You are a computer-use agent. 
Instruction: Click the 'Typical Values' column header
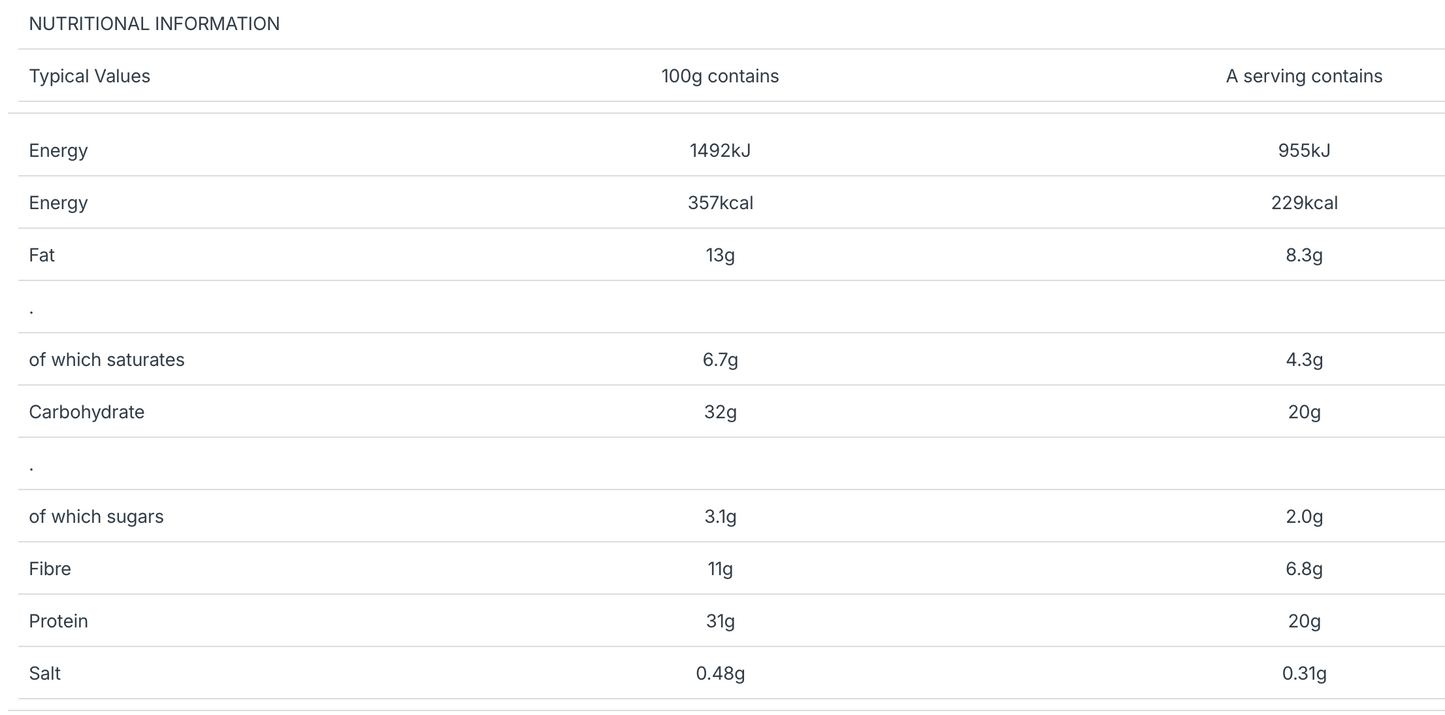pos(89,76)
